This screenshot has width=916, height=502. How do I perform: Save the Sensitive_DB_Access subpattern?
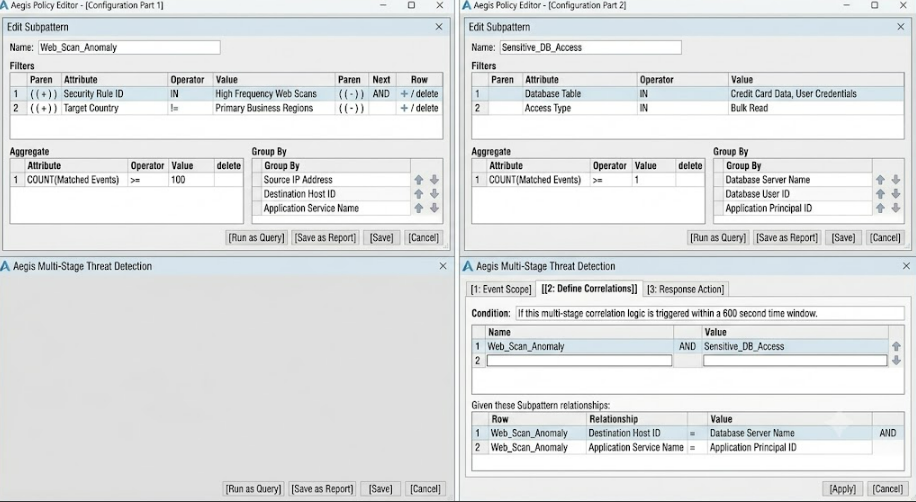(x=843, y=238)
